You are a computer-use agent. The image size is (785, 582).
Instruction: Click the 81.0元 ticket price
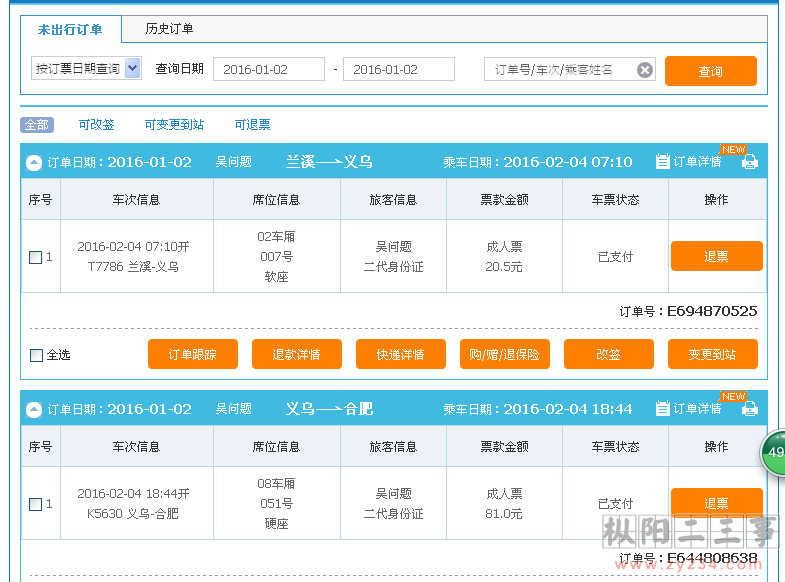(x=504, y=514)
